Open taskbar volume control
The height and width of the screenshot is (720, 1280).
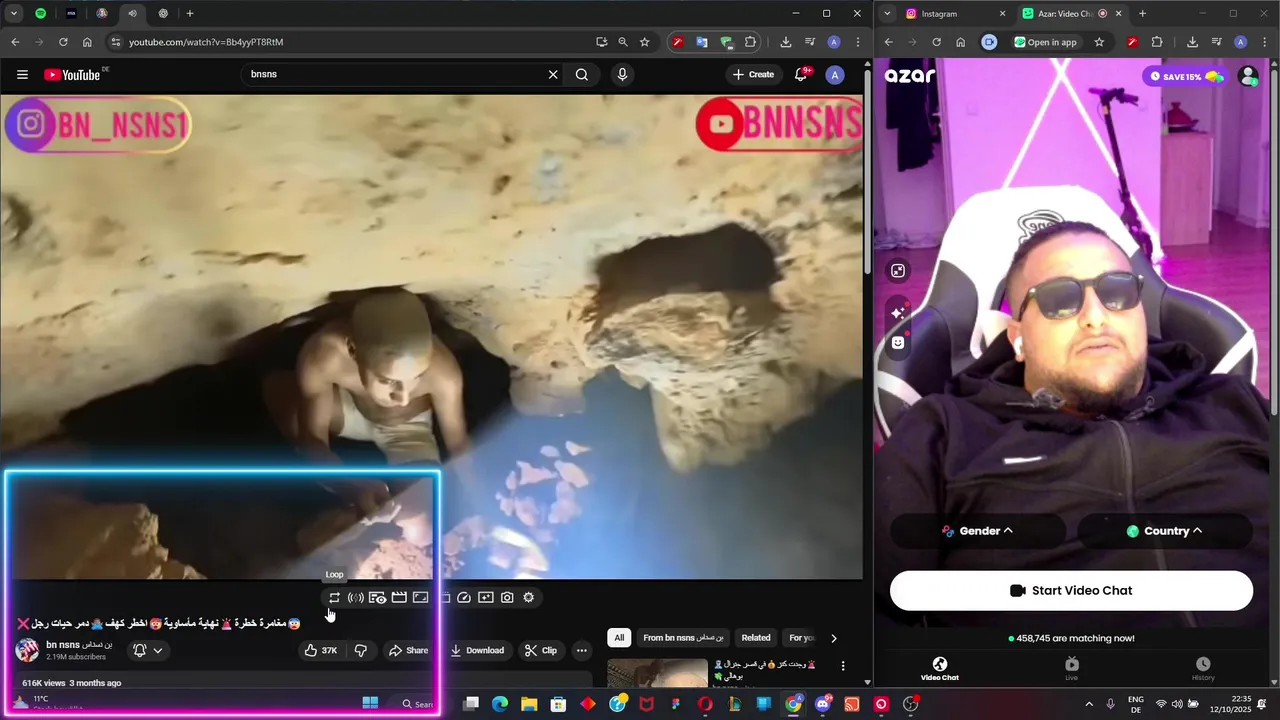tap(1177, 704)
